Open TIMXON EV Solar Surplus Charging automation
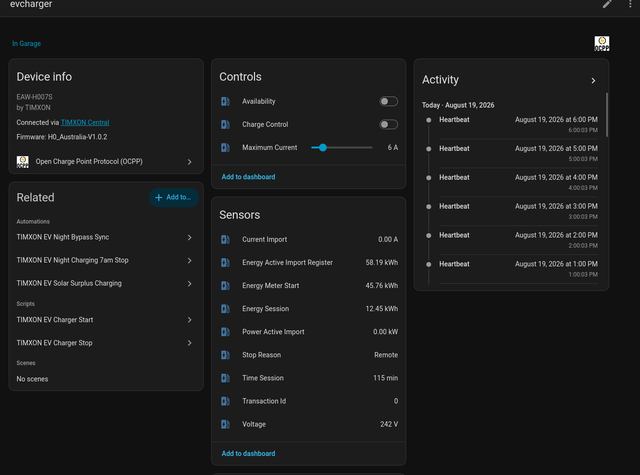Screen dimensions: 640x475 point(104,283)
